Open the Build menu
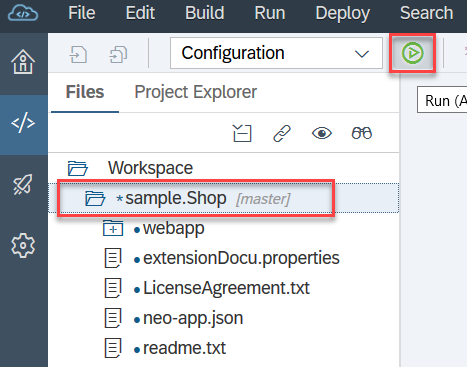 205,13
